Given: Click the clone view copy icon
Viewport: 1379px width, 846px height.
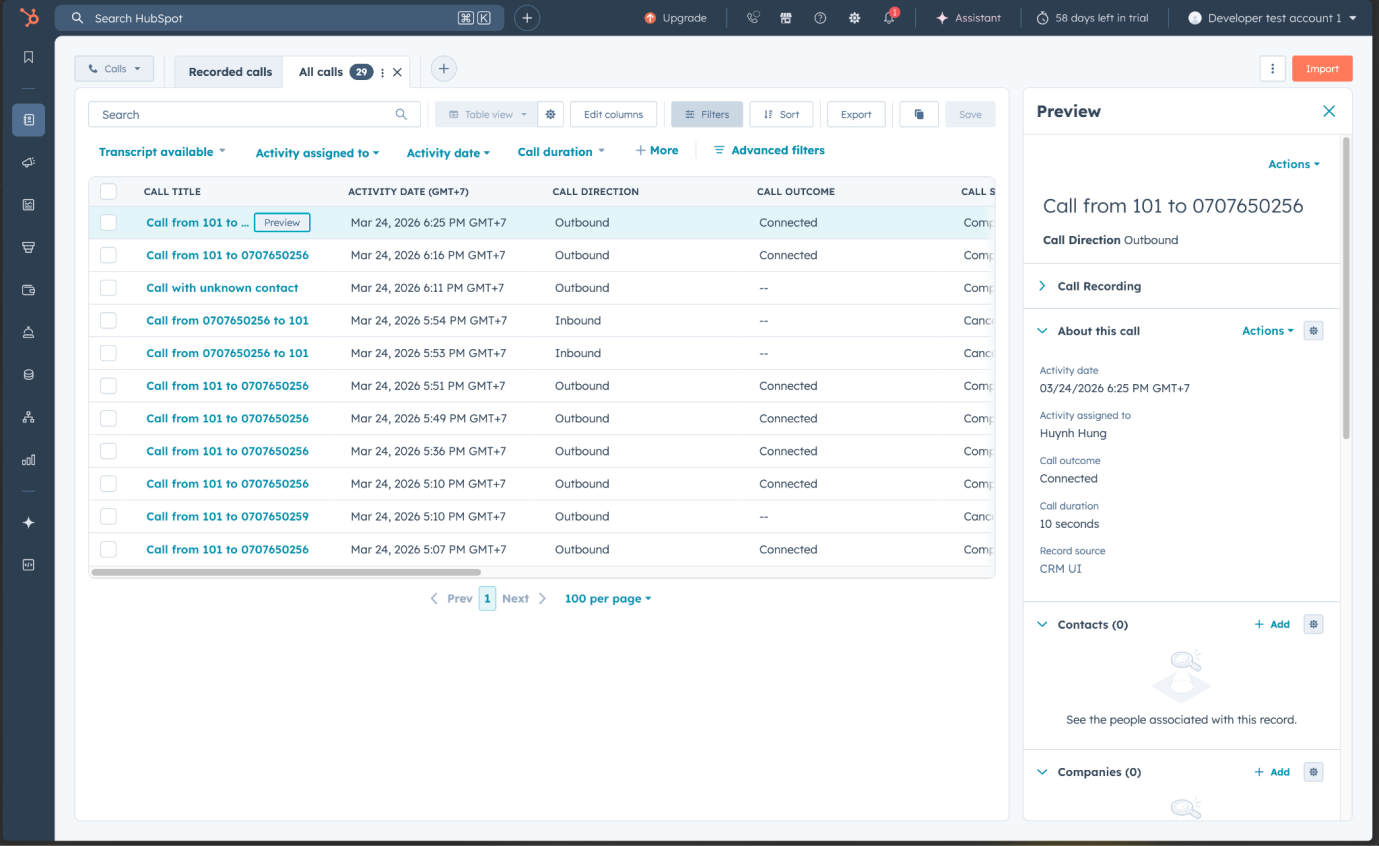Looking at the screenshot, I should tap(918, 114).
